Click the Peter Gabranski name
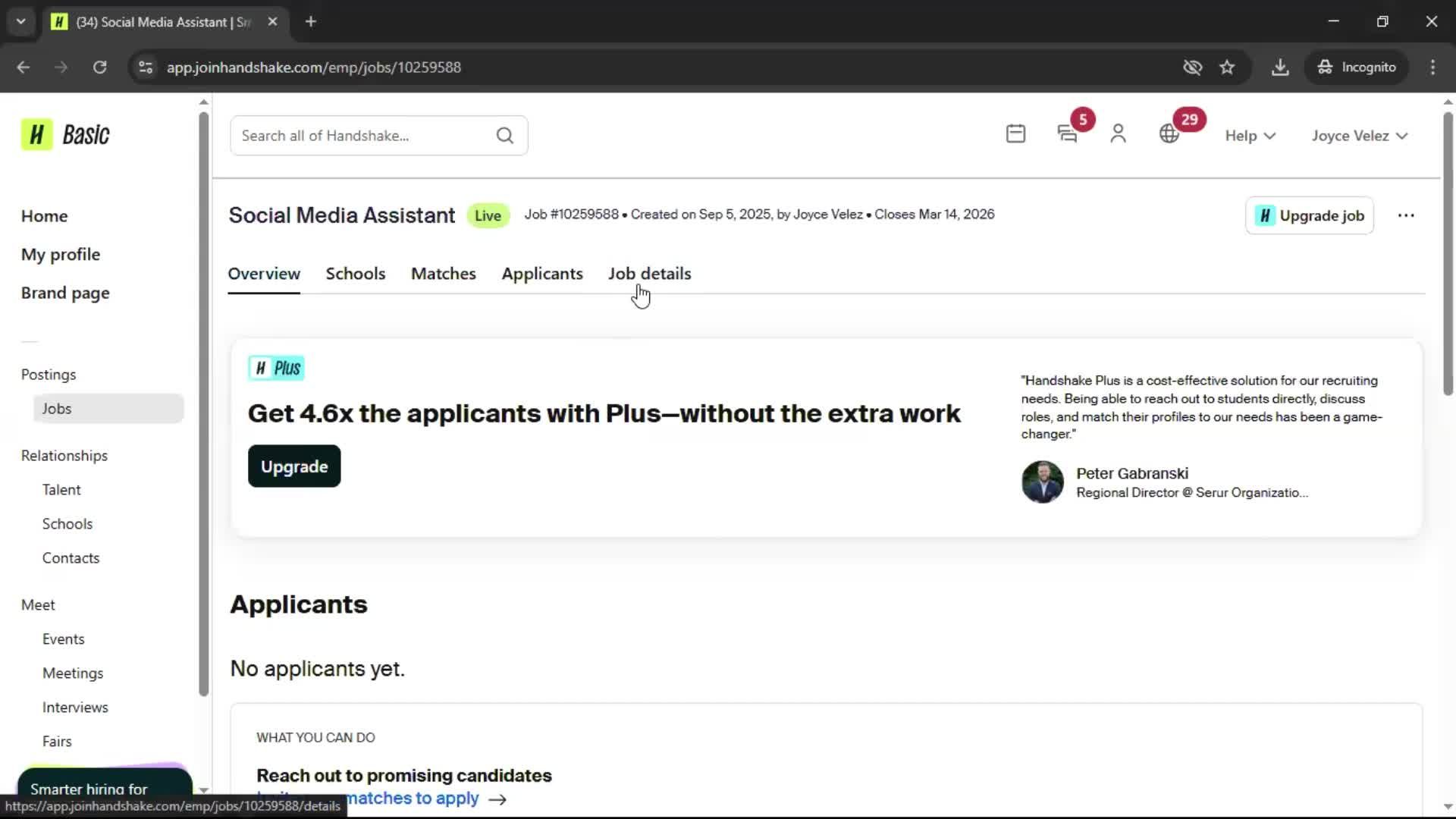1456x819 pixels. pos(1132,474)
